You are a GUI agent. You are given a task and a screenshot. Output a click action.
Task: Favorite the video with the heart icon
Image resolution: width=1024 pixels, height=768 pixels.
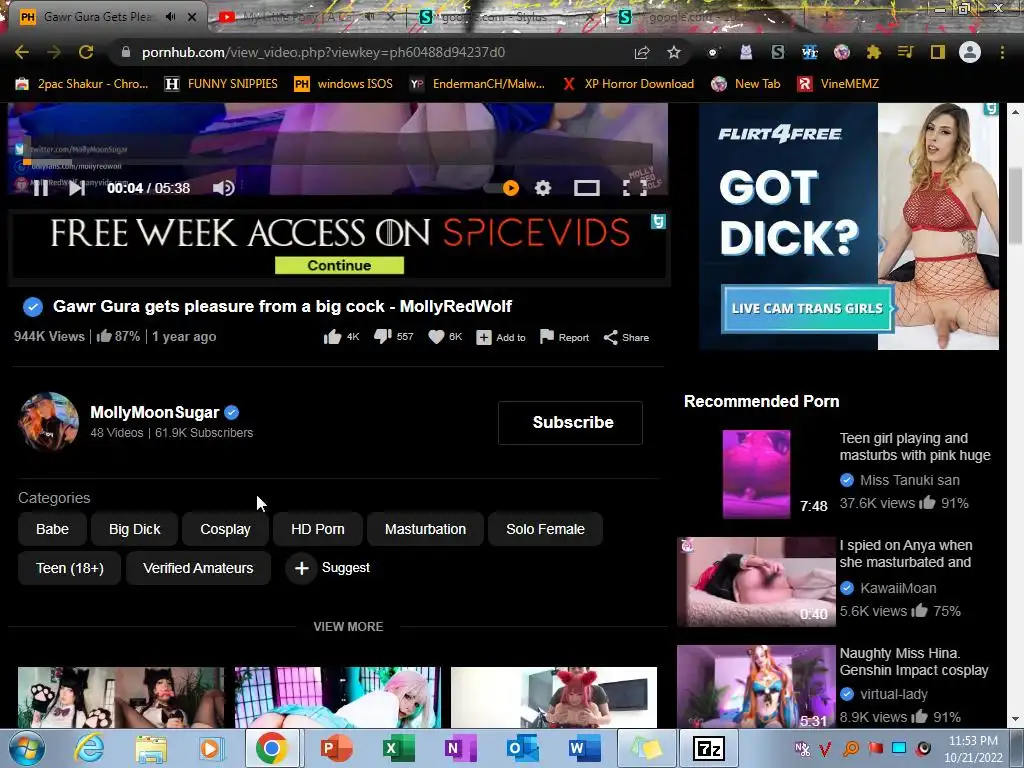[436, 337]
